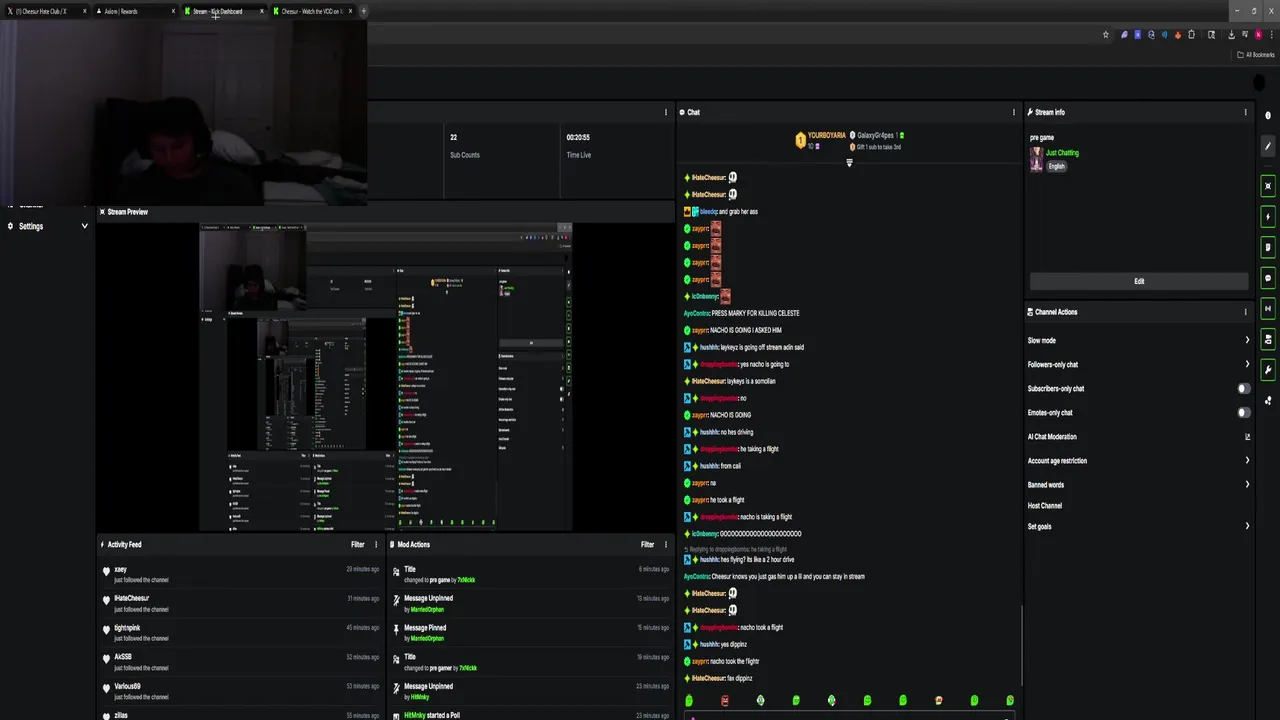Click the bracket icon below the chat bubble icon
The image size is (1280, 720).
[x=1268, y=309]
